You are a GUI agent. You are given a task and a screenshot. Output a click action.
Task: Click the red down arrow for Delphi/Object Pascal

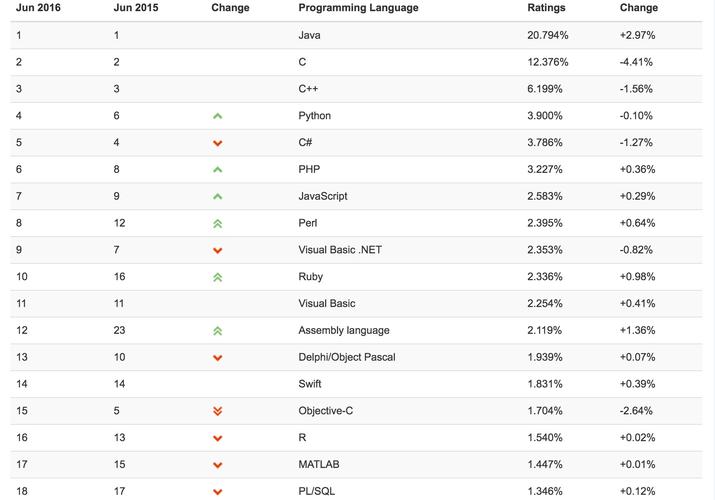coord(218,358)
